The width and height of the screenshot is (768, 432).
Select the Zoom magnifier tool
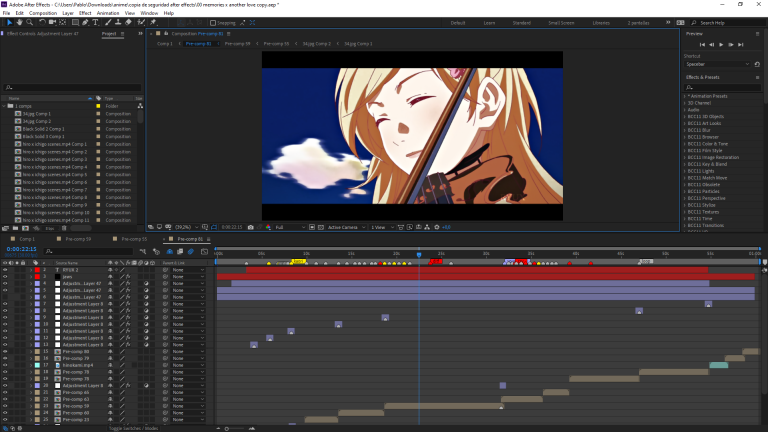[29, 23]
